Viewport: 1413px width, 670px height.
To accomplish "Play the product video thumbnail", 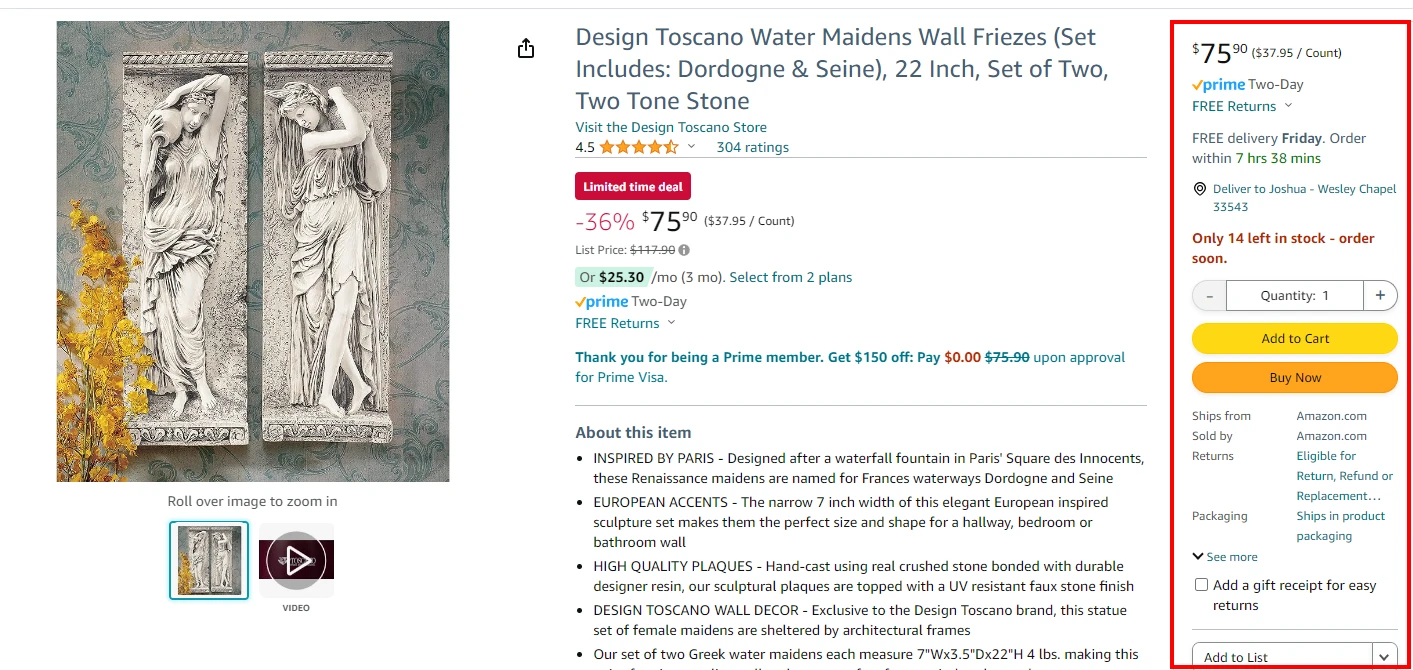I will click(296, 560).
